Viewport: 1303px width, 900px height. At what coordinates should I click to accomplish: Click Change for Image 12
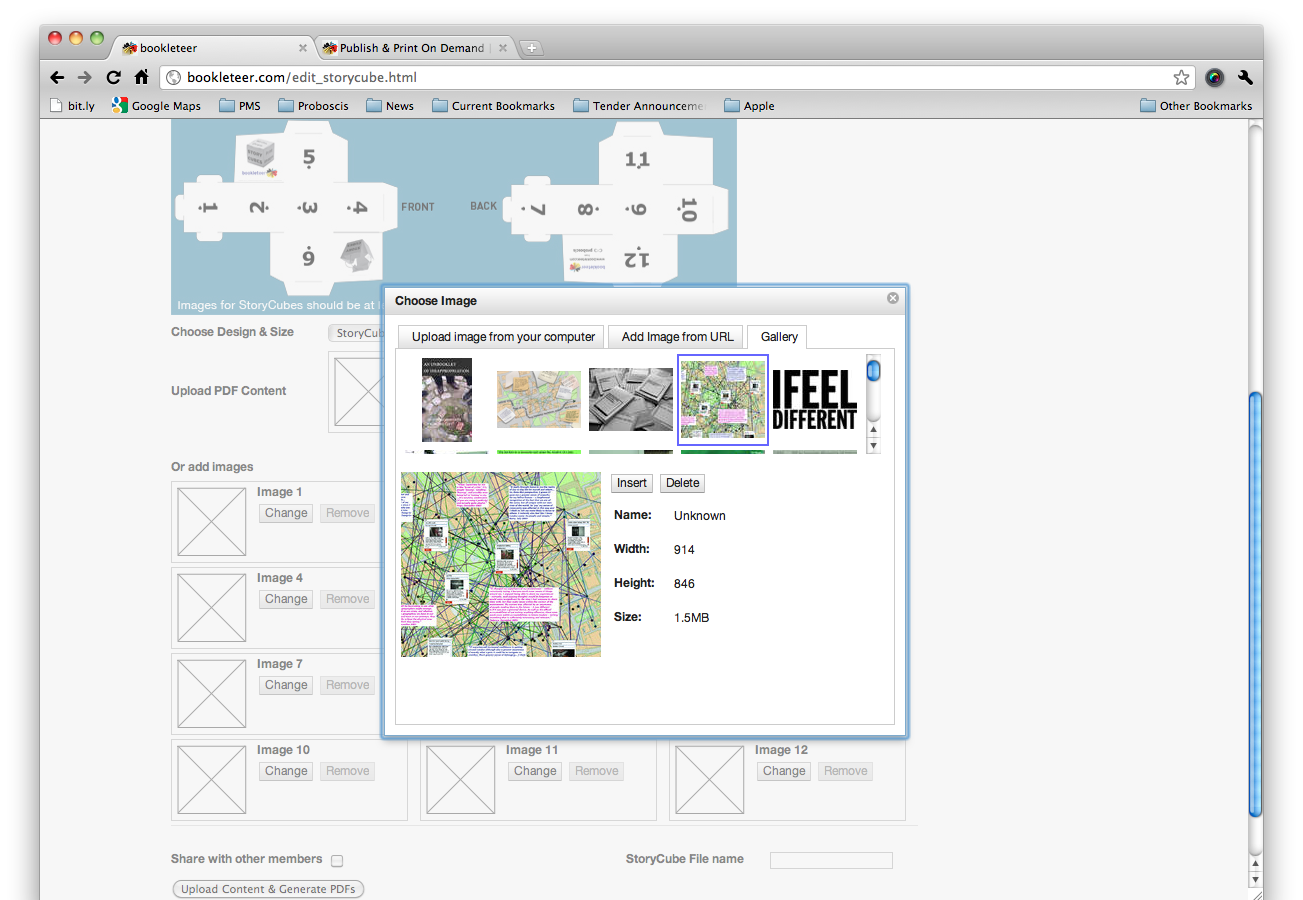click(784, 771)
